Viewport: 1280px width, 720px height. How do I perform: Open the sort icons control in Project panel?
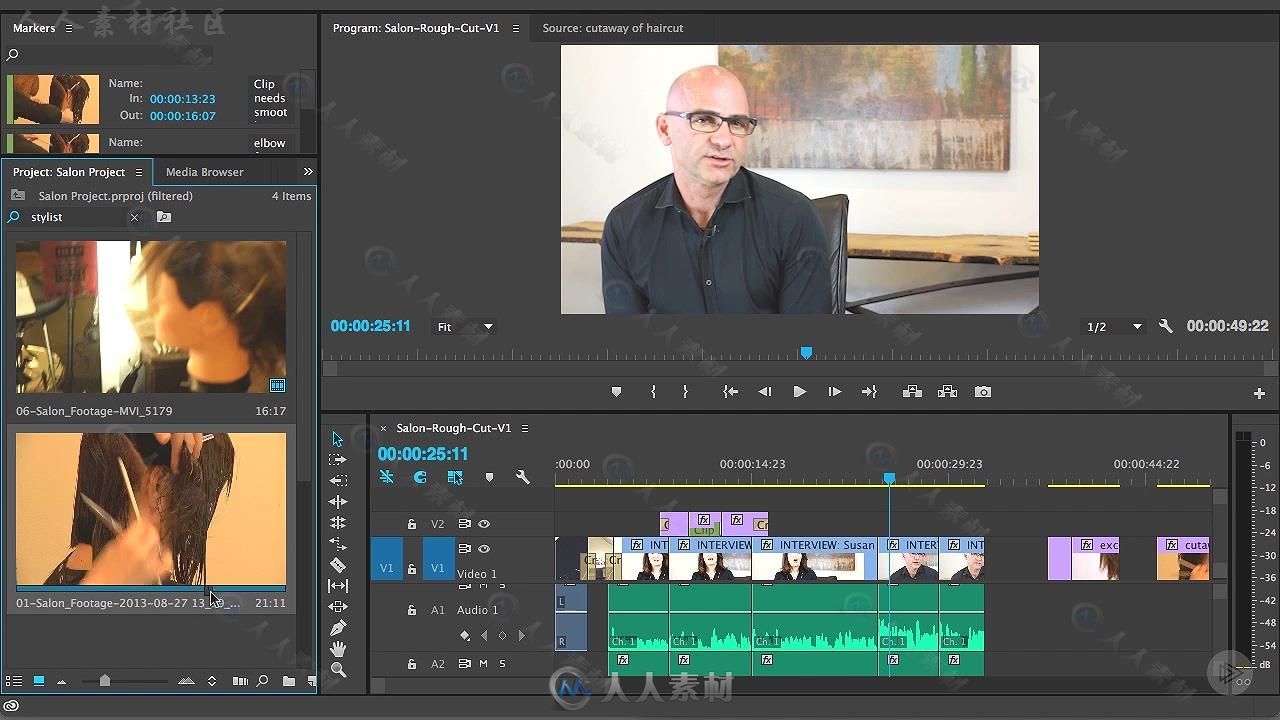pos(212,681)
